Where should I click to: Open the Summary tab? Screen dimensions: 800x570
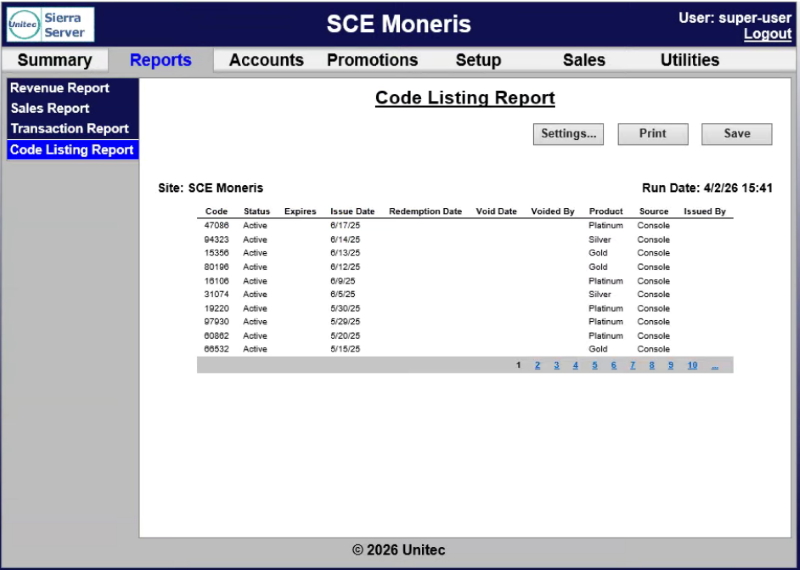[x=55, y=60]
